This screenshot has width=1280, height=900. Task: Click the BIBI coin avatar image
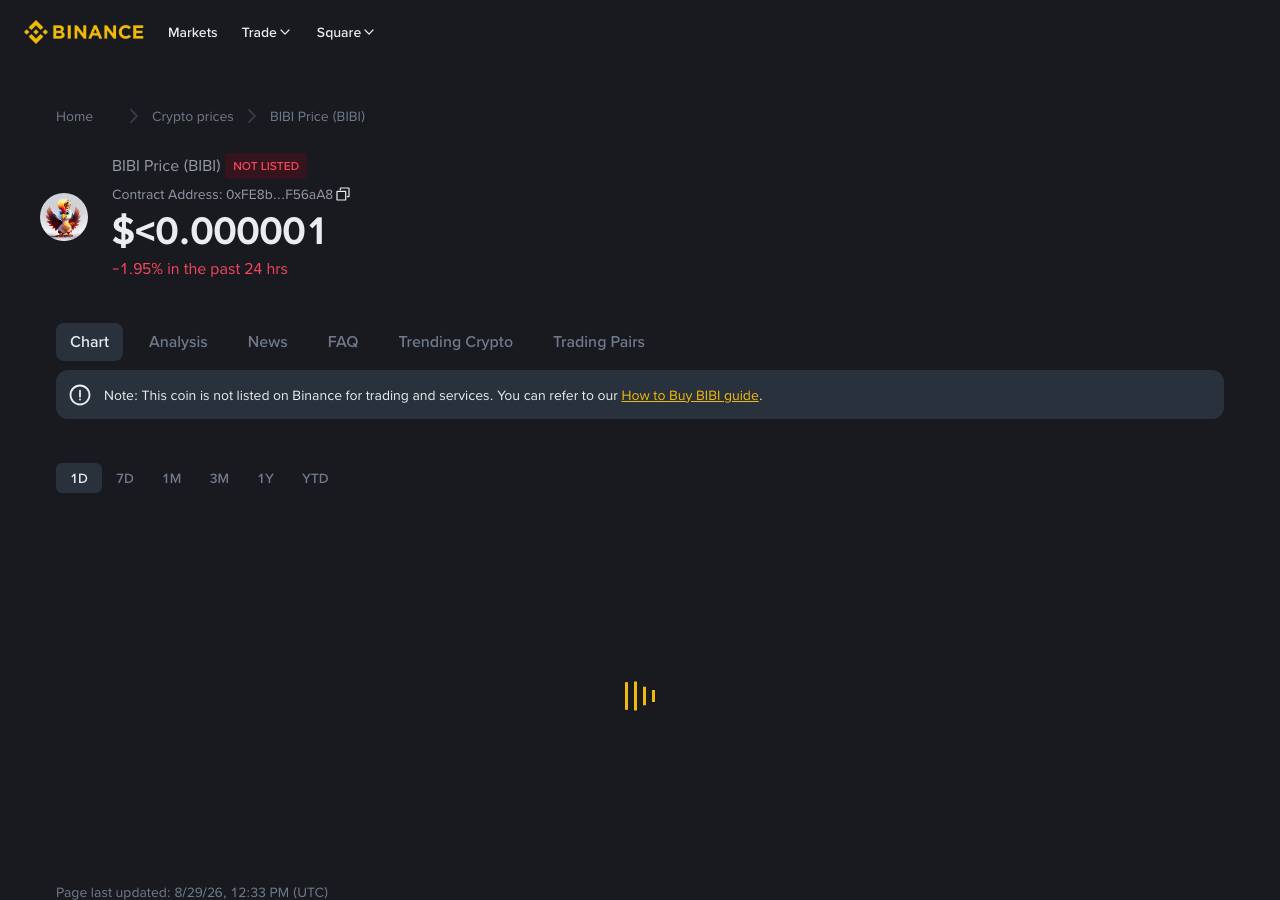coord(64,217)
